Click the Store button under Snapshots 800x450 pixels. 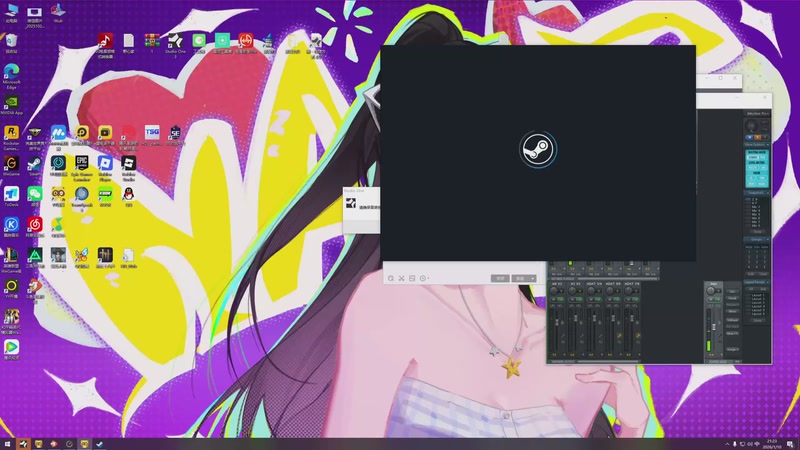click(x=758, y=232)
